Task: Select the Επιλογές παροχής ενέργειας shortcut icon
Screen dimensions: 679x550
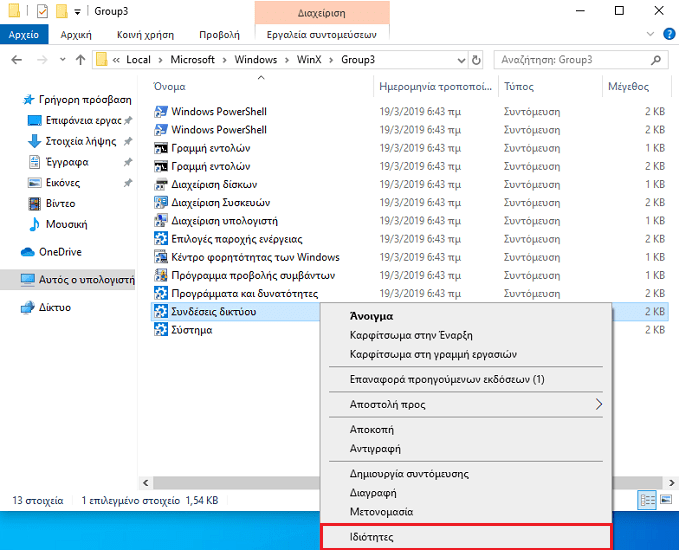Action: click(161, 239)
